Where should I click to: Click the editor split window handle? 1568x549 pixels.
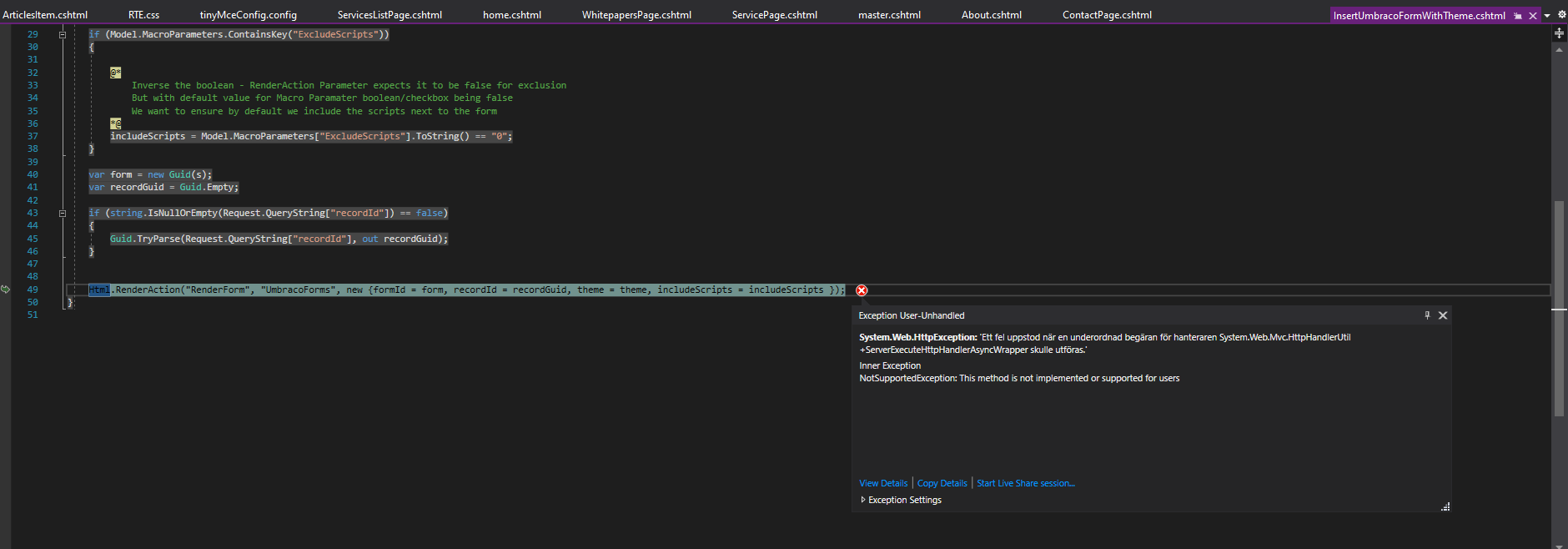[1559, 33]
